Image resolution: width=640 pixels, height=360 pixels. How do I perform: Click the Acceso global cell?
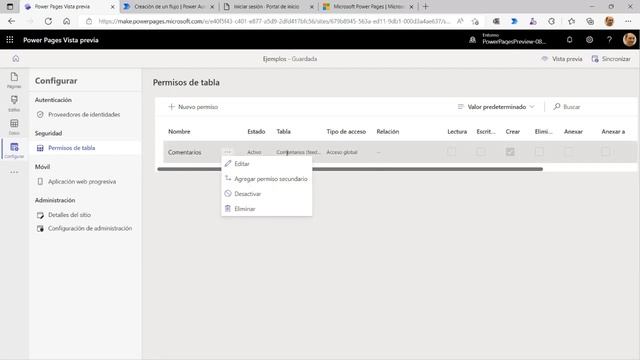point(342,152)
